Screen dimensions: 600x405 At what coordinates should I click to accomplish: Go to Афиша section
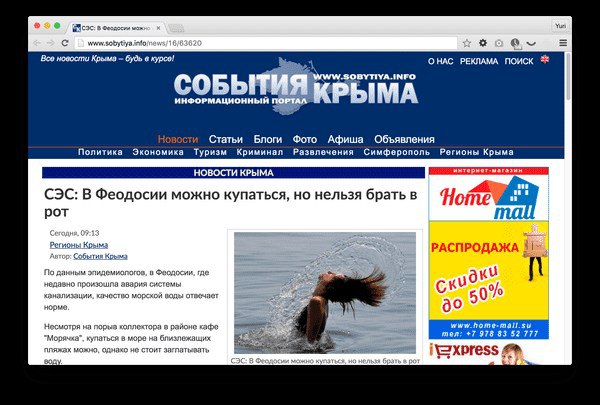tap(346, 139)
